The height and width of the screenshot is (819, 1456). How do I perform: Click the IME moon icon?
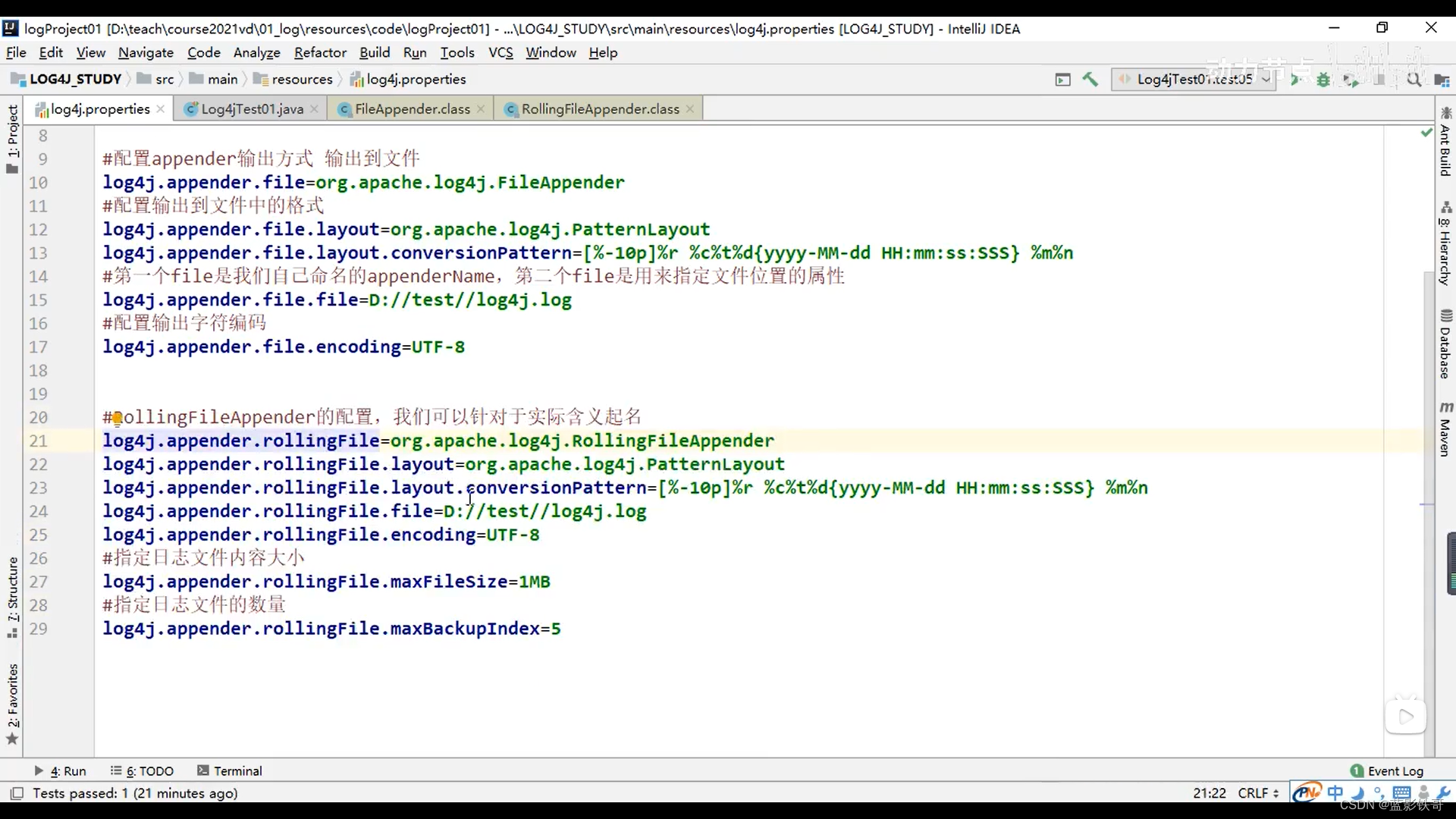(1357, 792)
